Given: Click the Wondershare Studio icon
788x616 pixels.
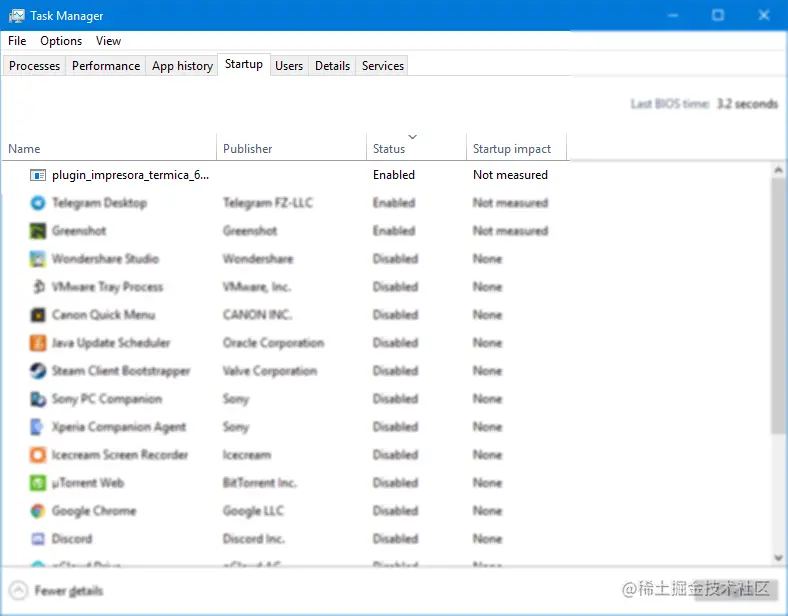Looking at the screenshot, I should 38,259.
